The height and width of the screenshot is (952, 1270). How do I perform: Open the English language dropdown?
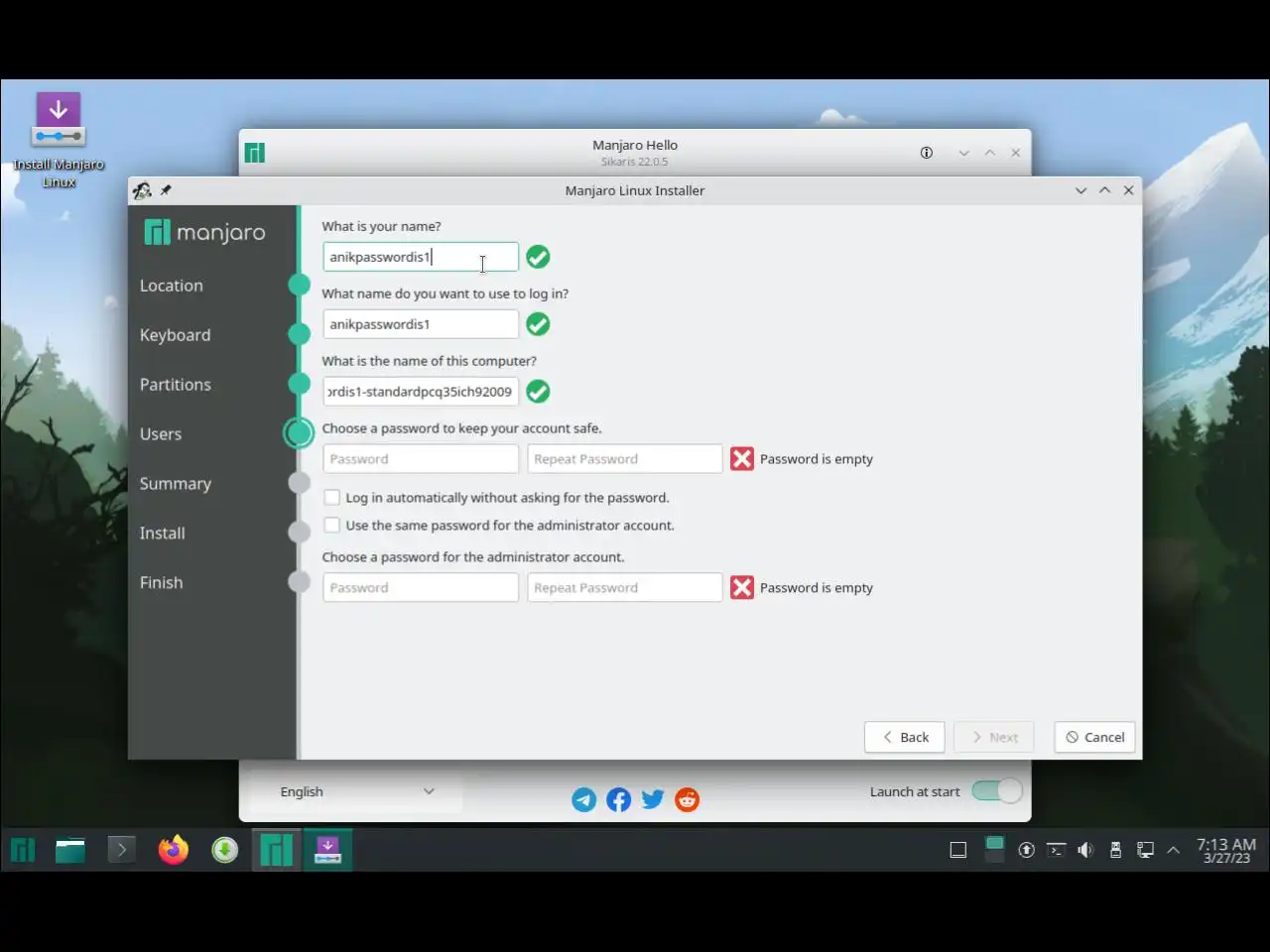[357, 791]
